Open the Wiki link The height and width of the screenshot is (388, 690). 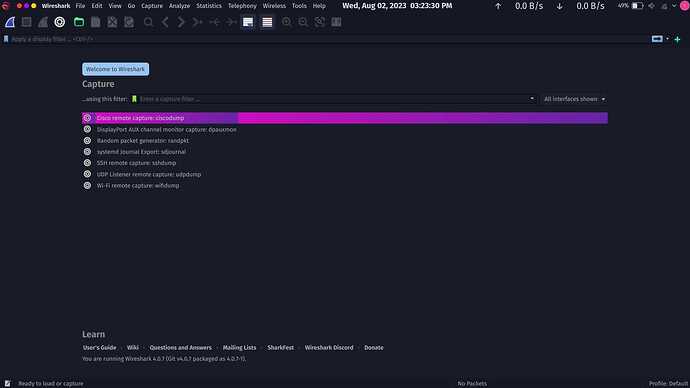coord(132,348)
